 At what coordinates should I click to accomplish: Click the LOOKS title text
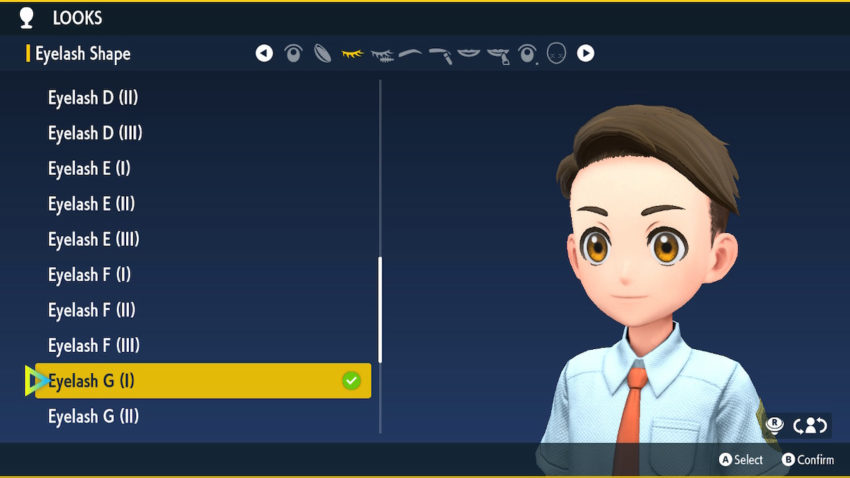(x=78, y=18)
